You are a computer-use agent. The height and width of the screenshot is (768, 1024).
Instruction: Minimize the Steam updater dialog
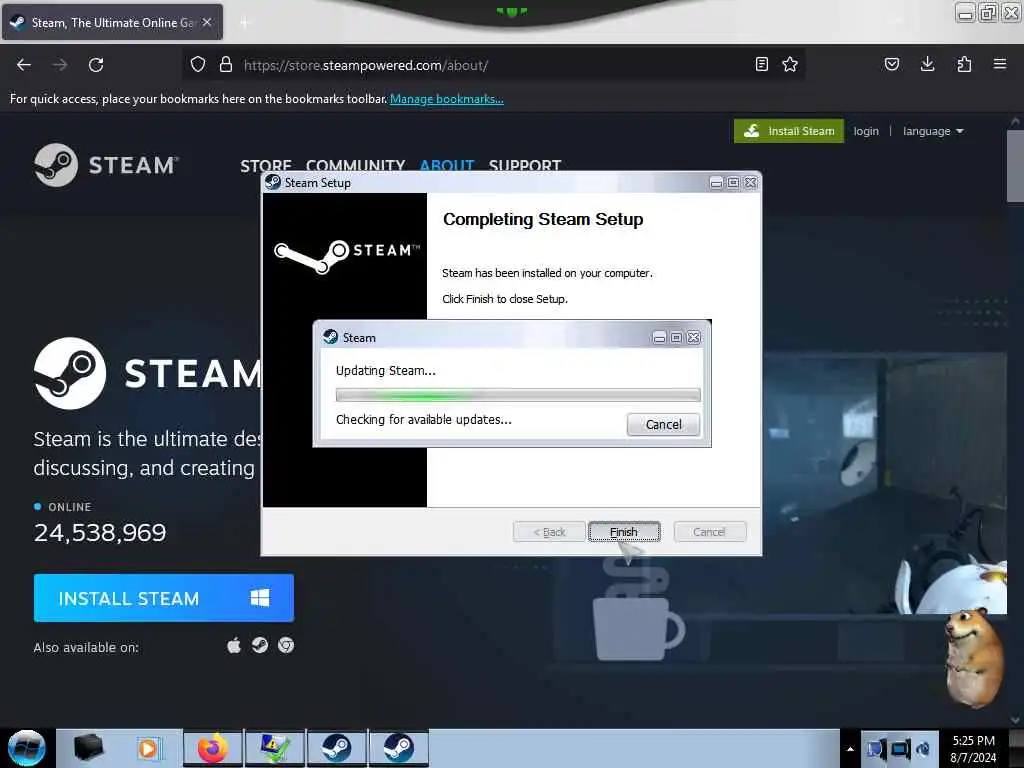659,338
